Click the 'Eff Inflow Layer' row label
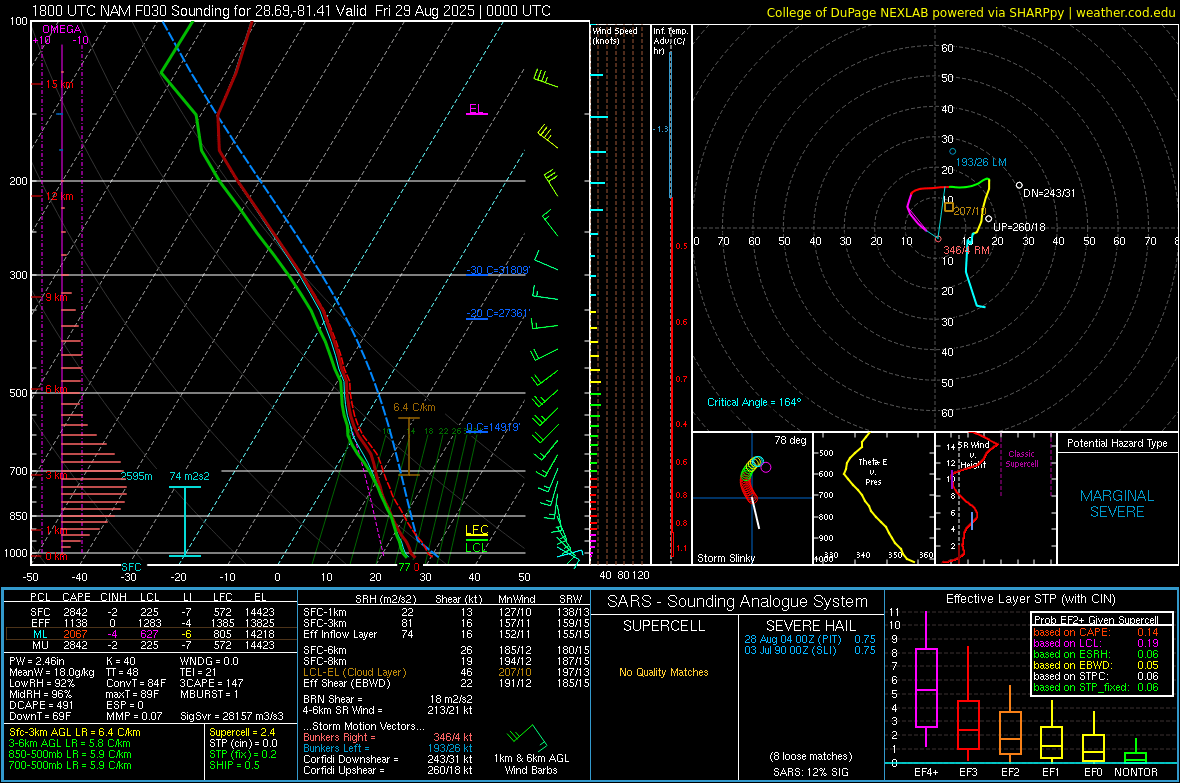Screen dimensions: 1180x783 (340, 634)
